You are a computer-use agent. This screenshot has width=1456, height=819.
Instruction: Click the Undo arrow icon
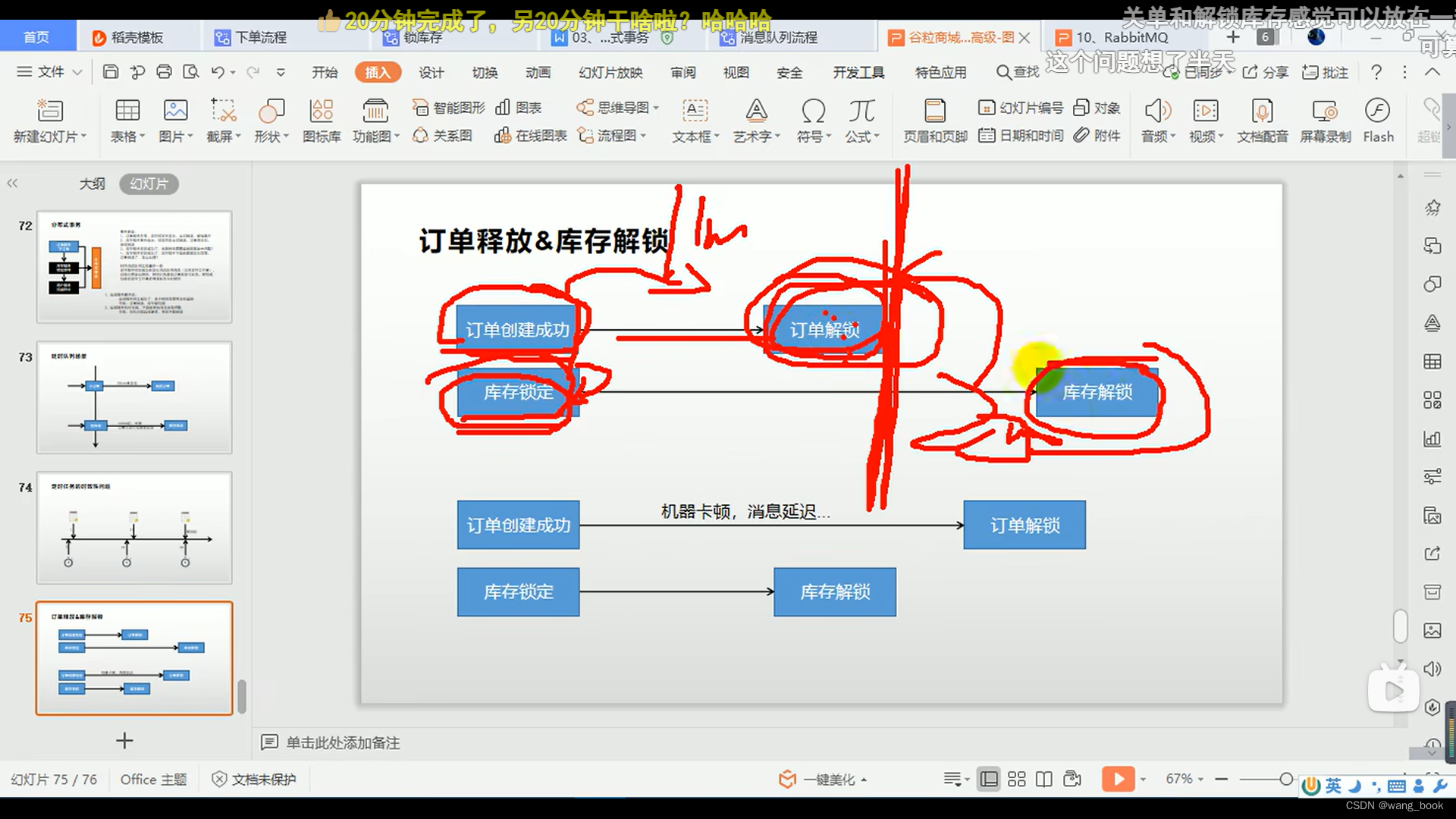tap(218, 72)
